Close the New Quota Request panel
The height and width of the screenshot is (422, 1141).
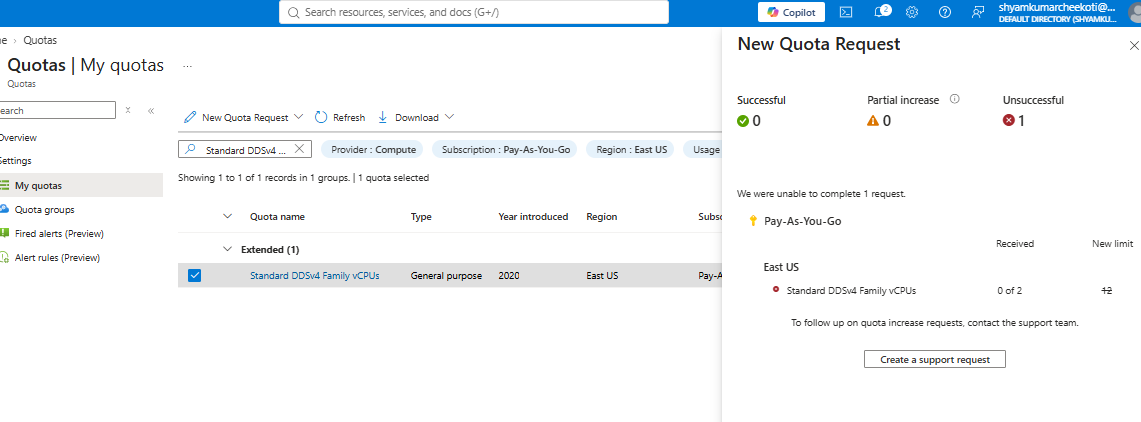(1133, 46)
